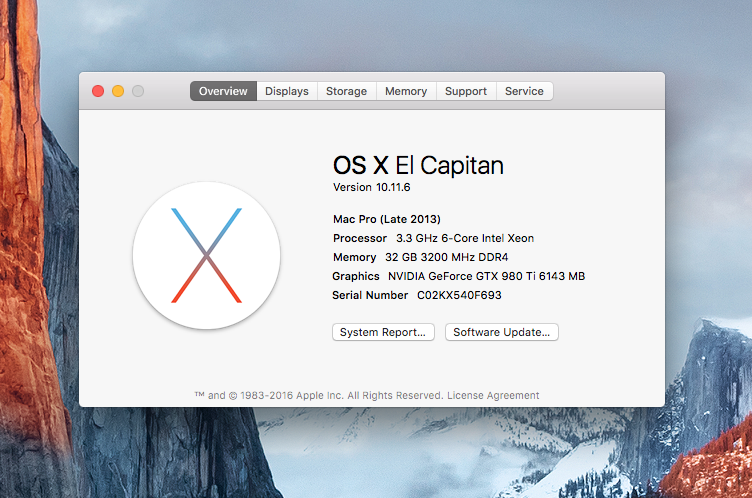The width and height of the screenshot is (752, 498).
Task: Minimize window with the yellow button
Action: [118, 91]
